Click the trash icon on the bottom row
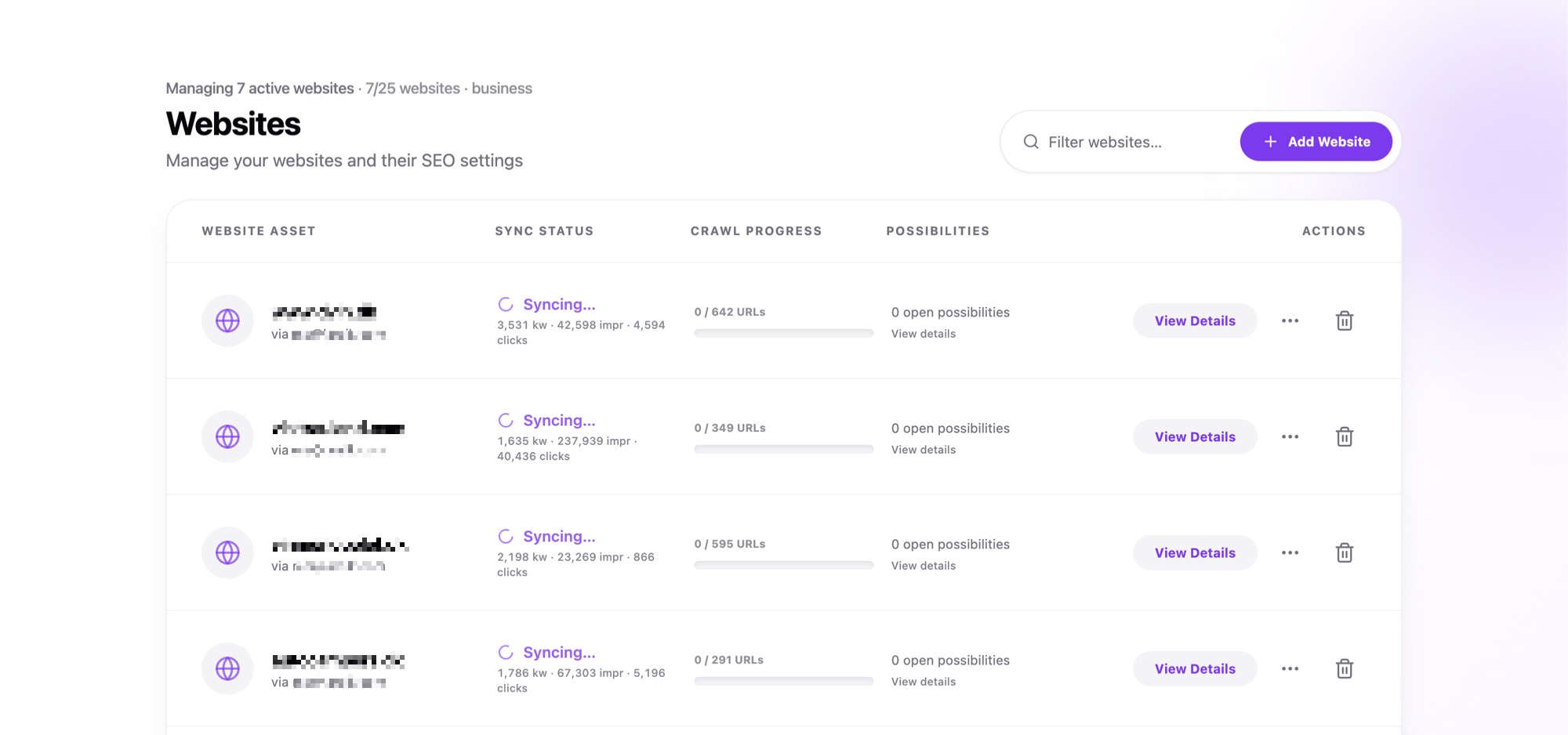Image resolution: width=1568 pixels, height=735 pixels. click(x=1345, y=668)
